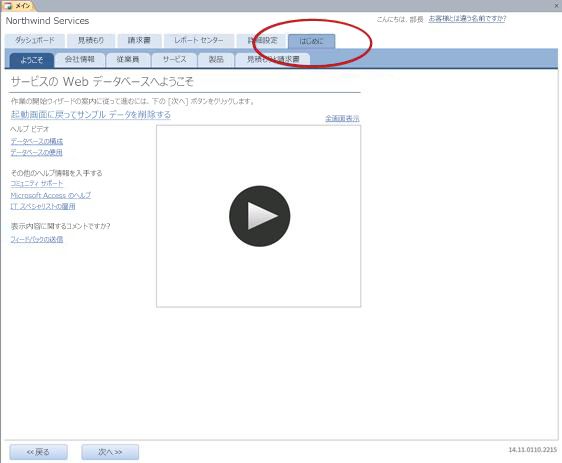Click the サービスの Web データベースへようこそ heading
Screen dimensions: 562x463
(102, 82)
